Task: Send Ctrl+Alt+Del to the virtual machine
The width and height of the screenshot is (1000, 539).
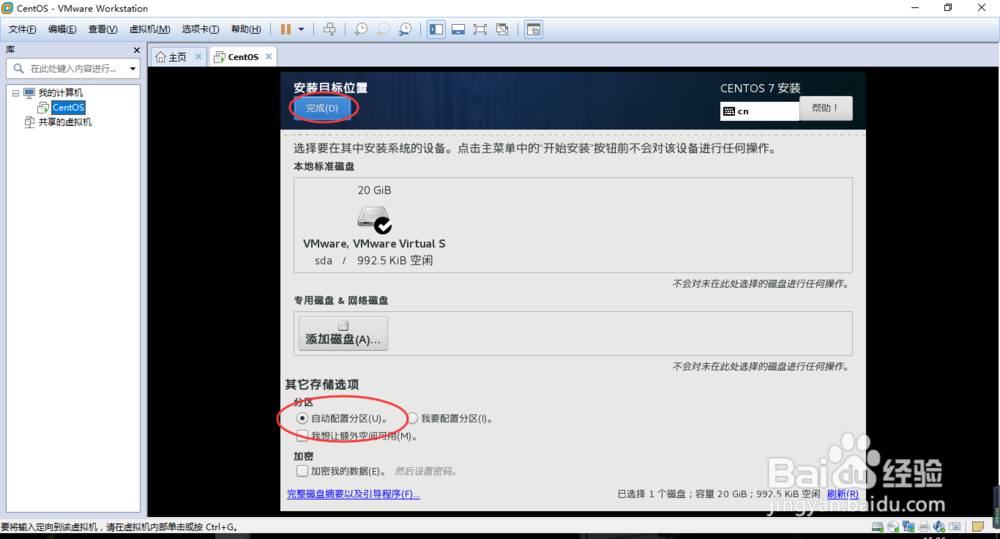Action: click(x=329, y=29)
